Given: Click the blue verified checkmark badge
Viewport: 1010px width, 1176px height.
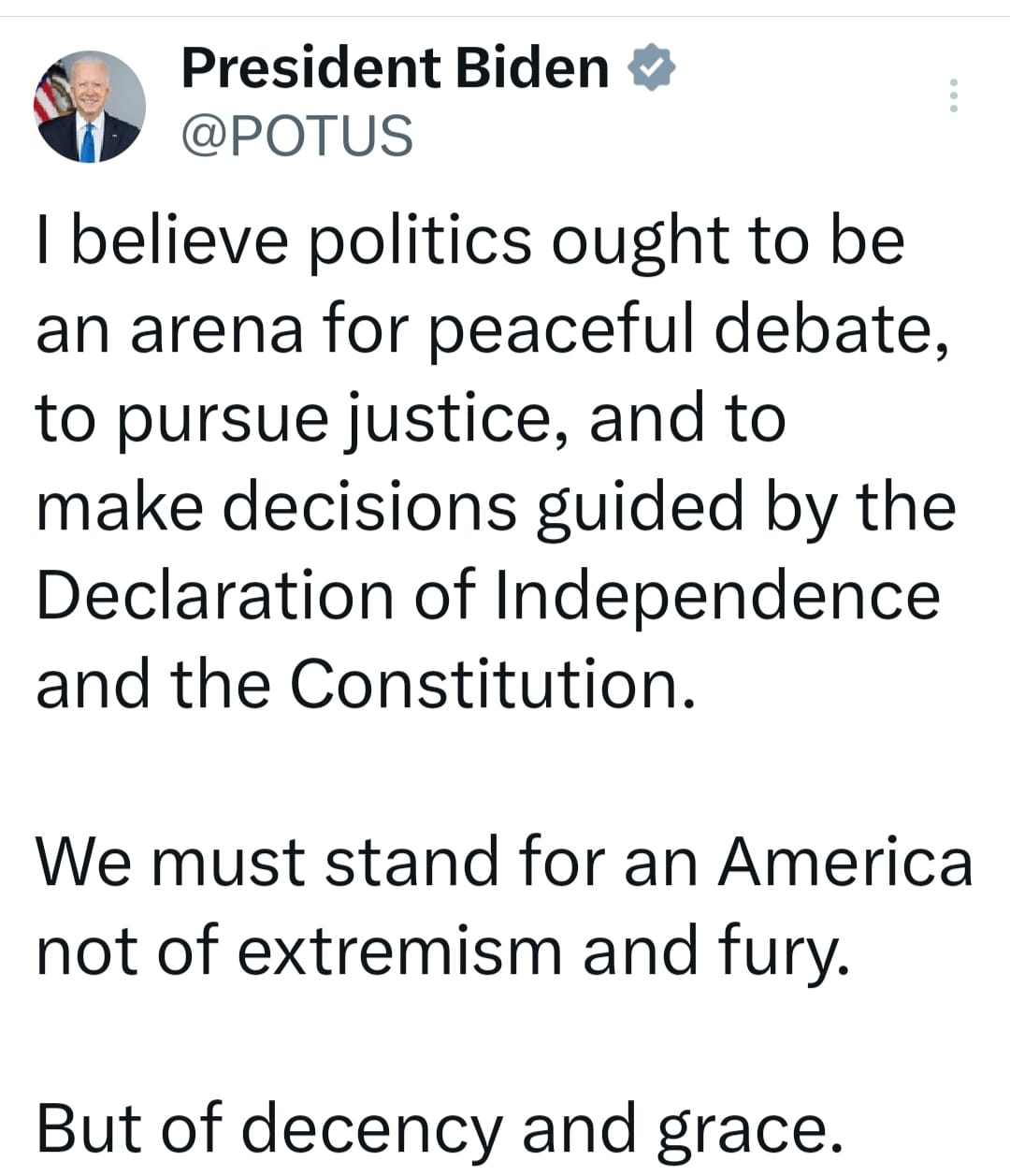Looking at the screenshot, I should [652, 68].
